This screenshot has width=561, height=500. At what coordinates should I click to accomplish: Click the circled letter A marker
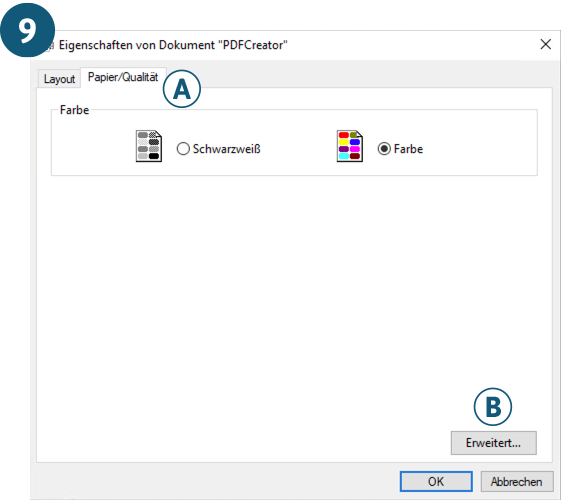click(182, 89)
